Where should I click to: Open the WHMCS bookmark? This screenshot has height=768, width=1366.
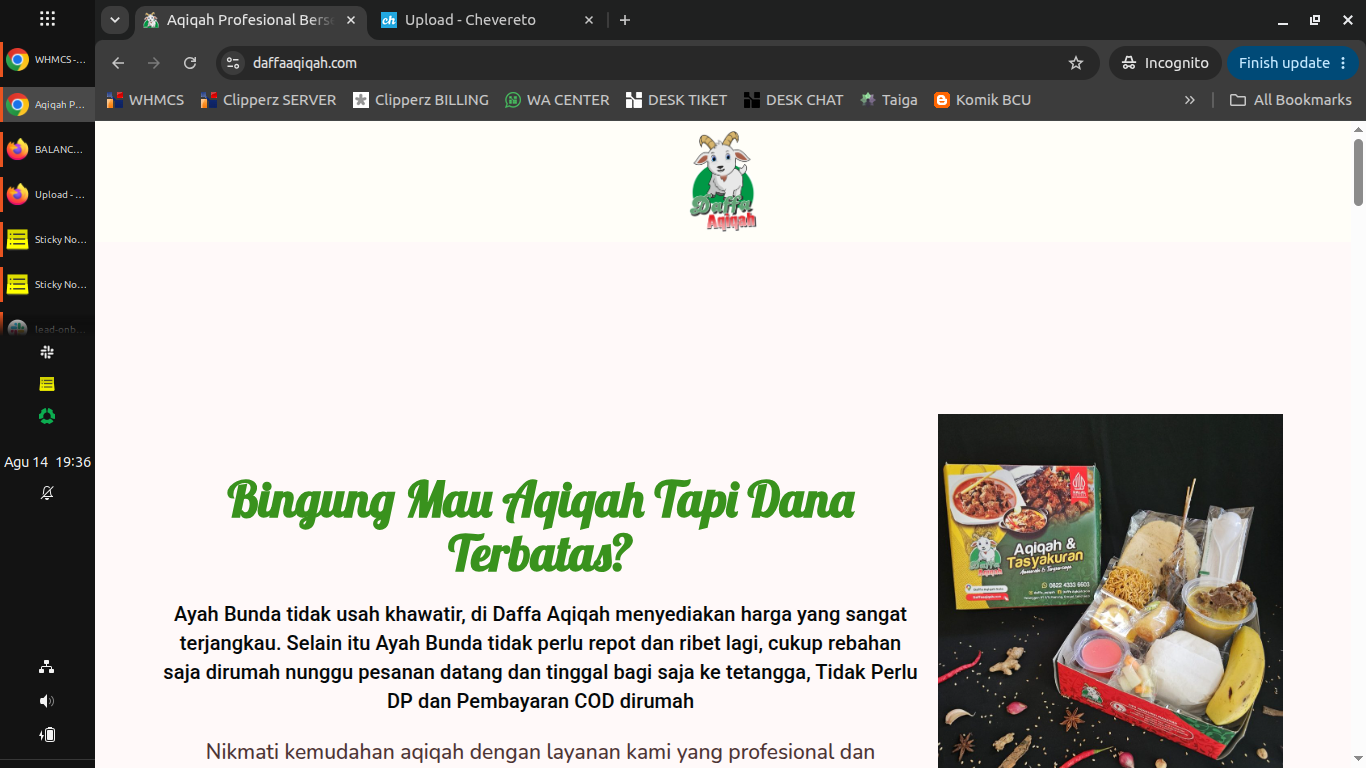(x=146, y=100)
